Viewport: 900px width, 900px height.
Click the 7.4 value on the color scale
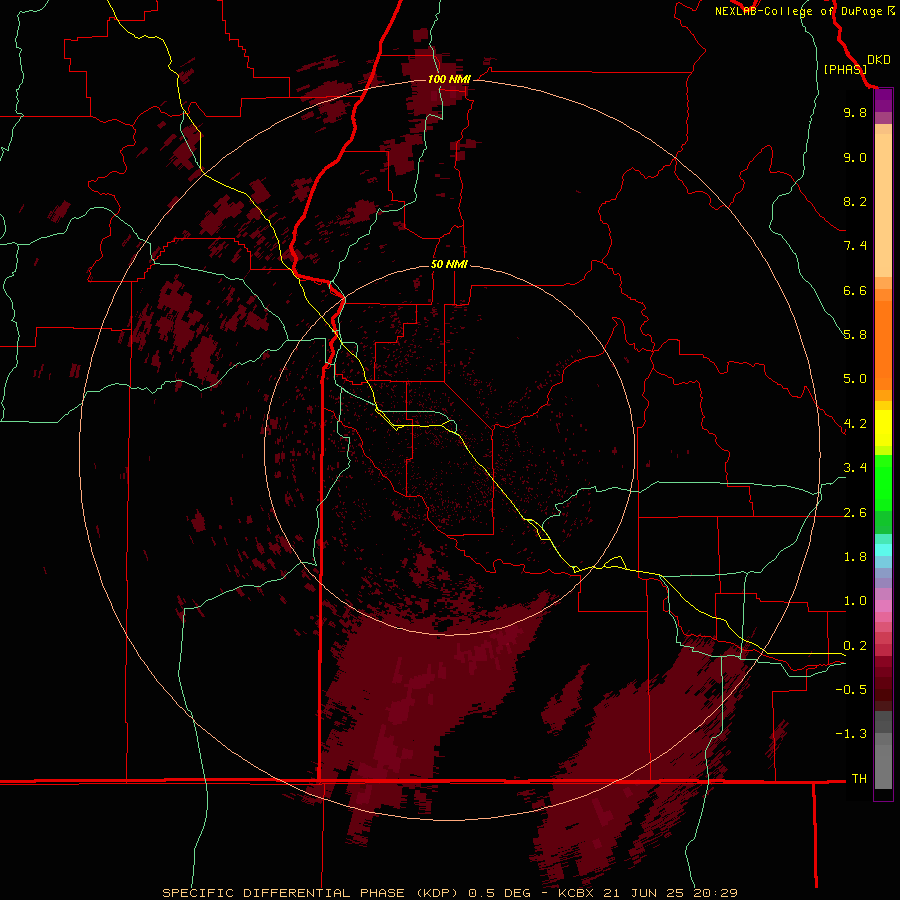click(x=855, y=246)
